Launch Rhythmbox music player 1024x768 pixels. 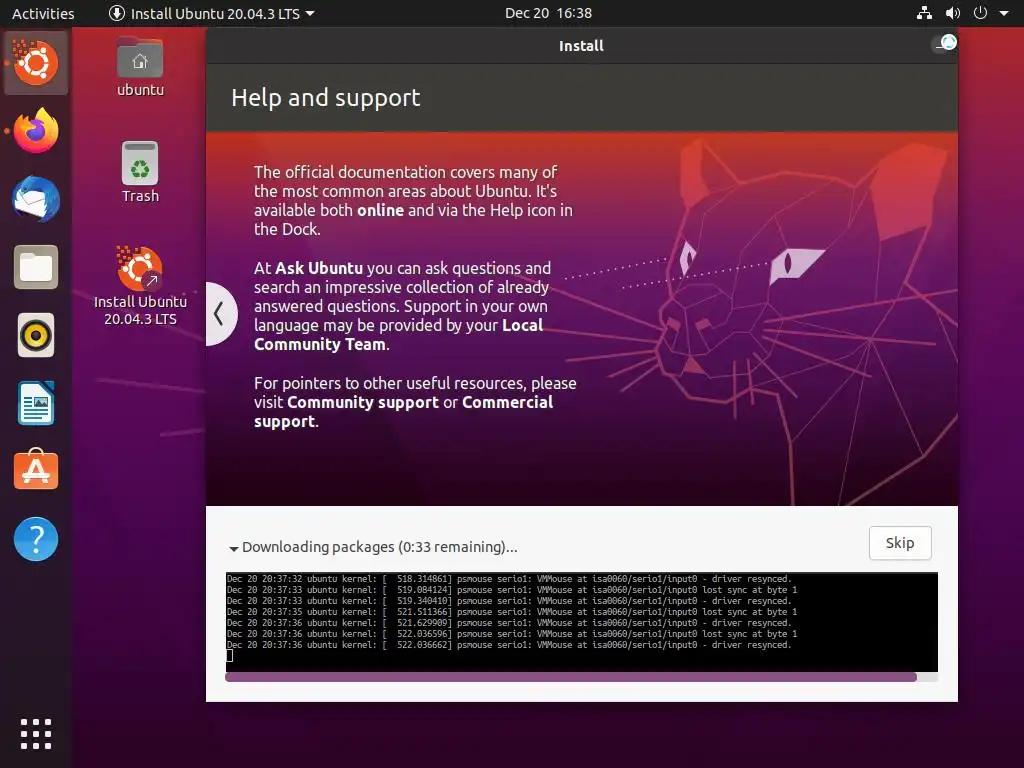tap(36, 335)
